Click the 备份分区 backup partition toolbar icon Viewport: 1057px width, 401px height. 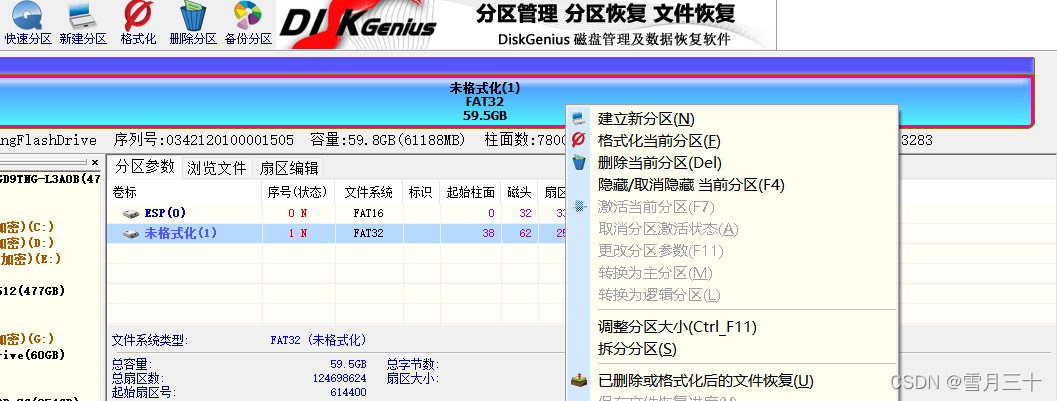(x=248, y=24)
